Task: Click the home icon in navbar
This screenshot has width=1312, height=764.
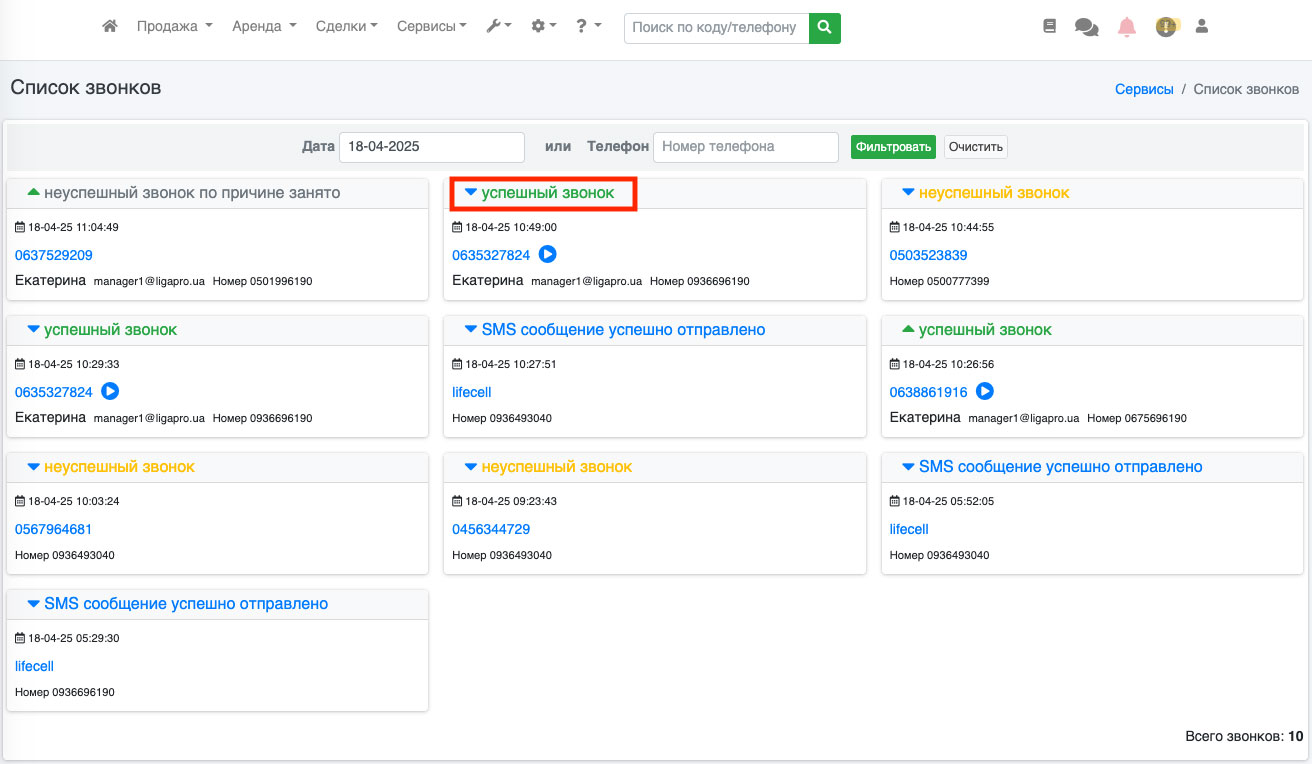Action: click(x=110, y=27)
